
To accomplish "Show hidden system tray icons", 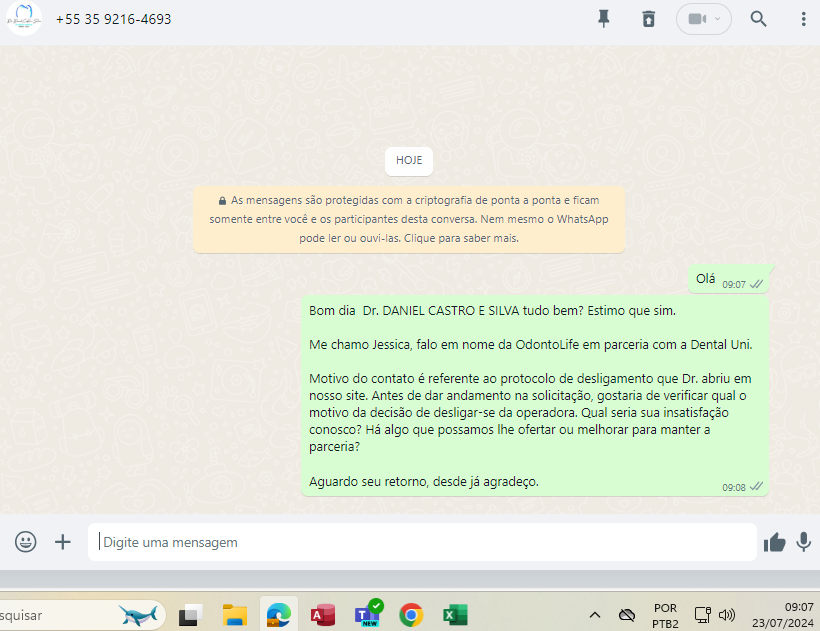I will click(x=595, y=615).
